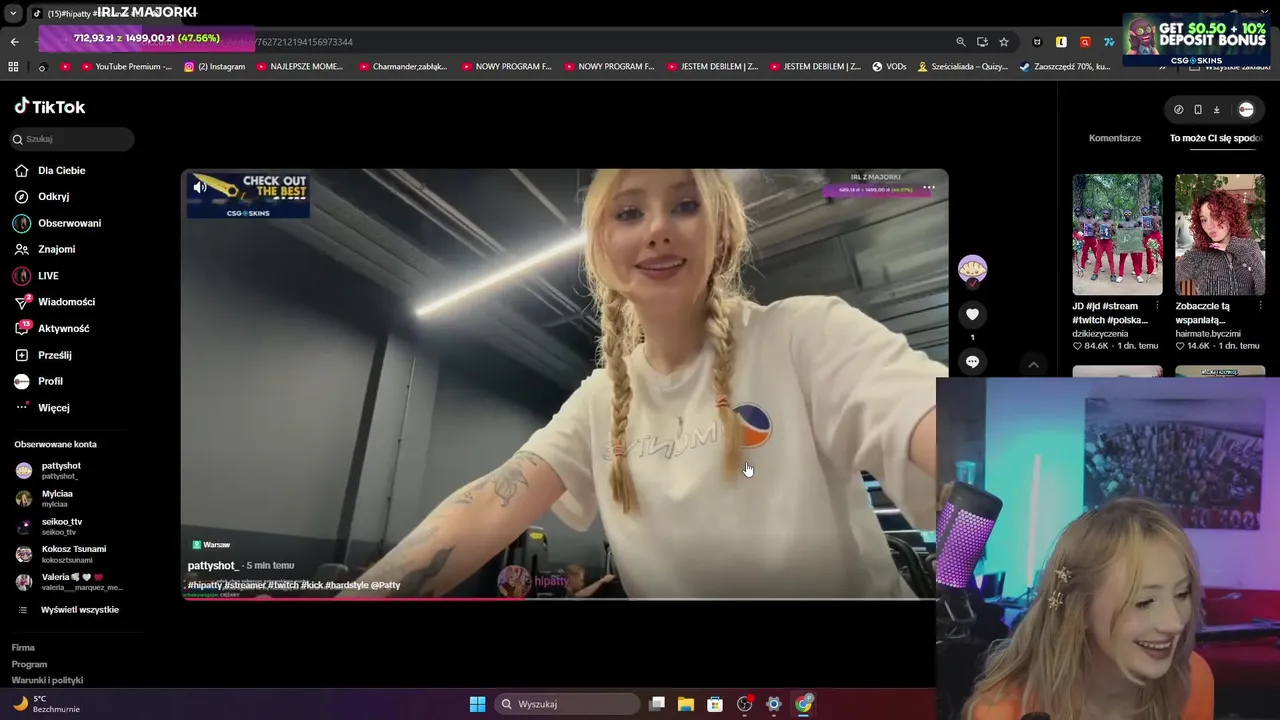Open Charmander,zabłąk... bookmark
Viewport: 1280px width, 720px height.
(x=404, y=67)
